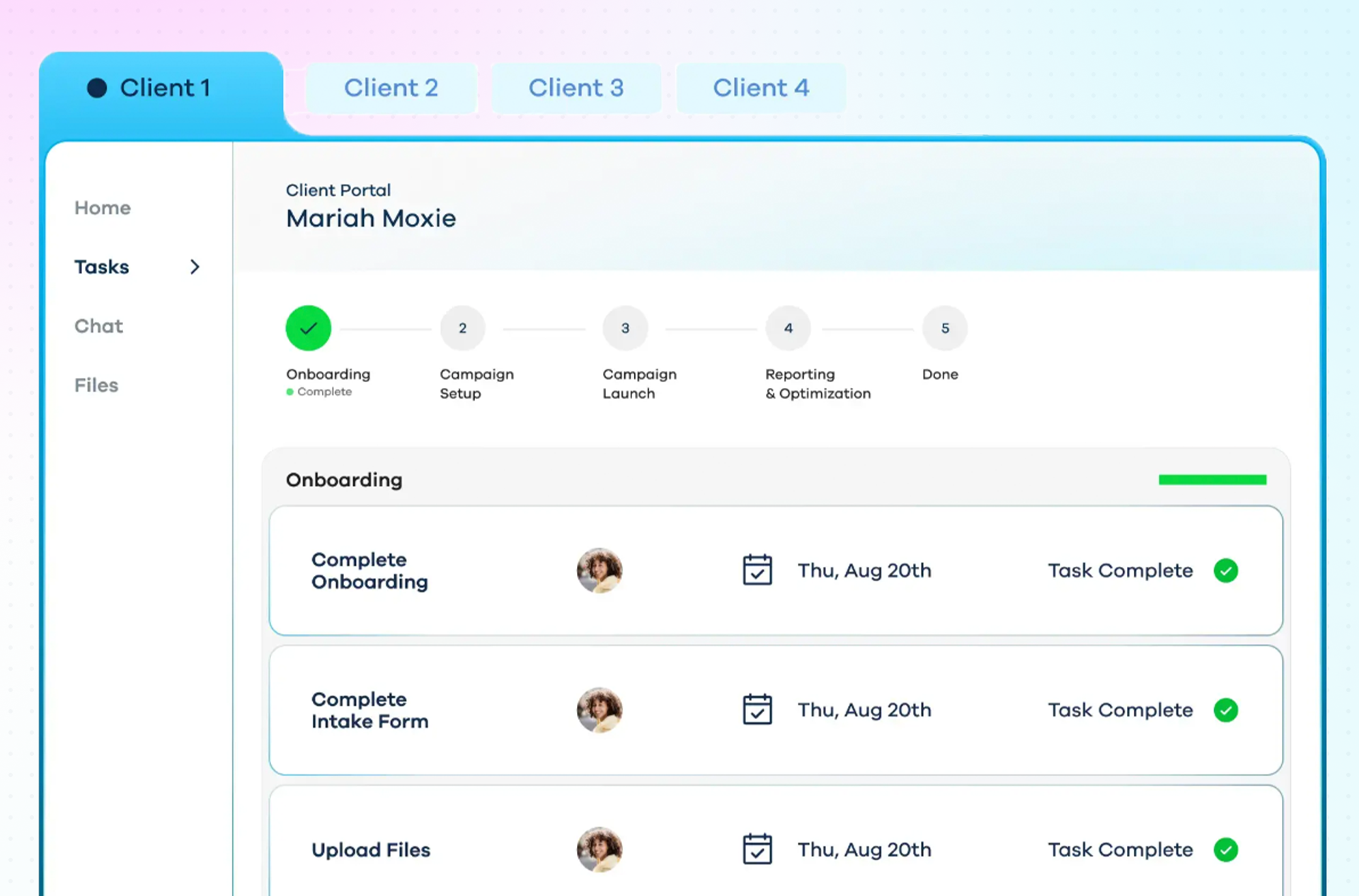1359x896 pixels.
Task: Toggle completion status of Complete Onboarding task
Action: point(1227,570)
